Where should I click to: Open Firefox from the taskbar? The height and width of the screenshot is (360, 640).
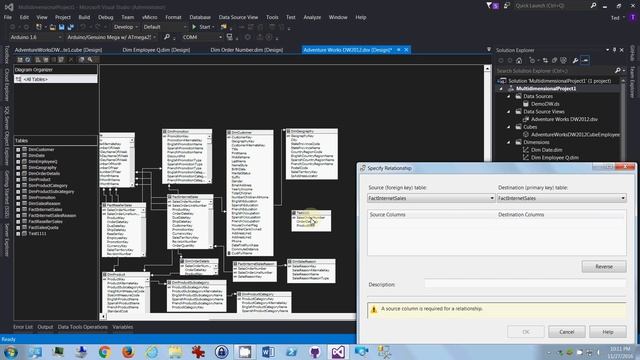(128, 352)
